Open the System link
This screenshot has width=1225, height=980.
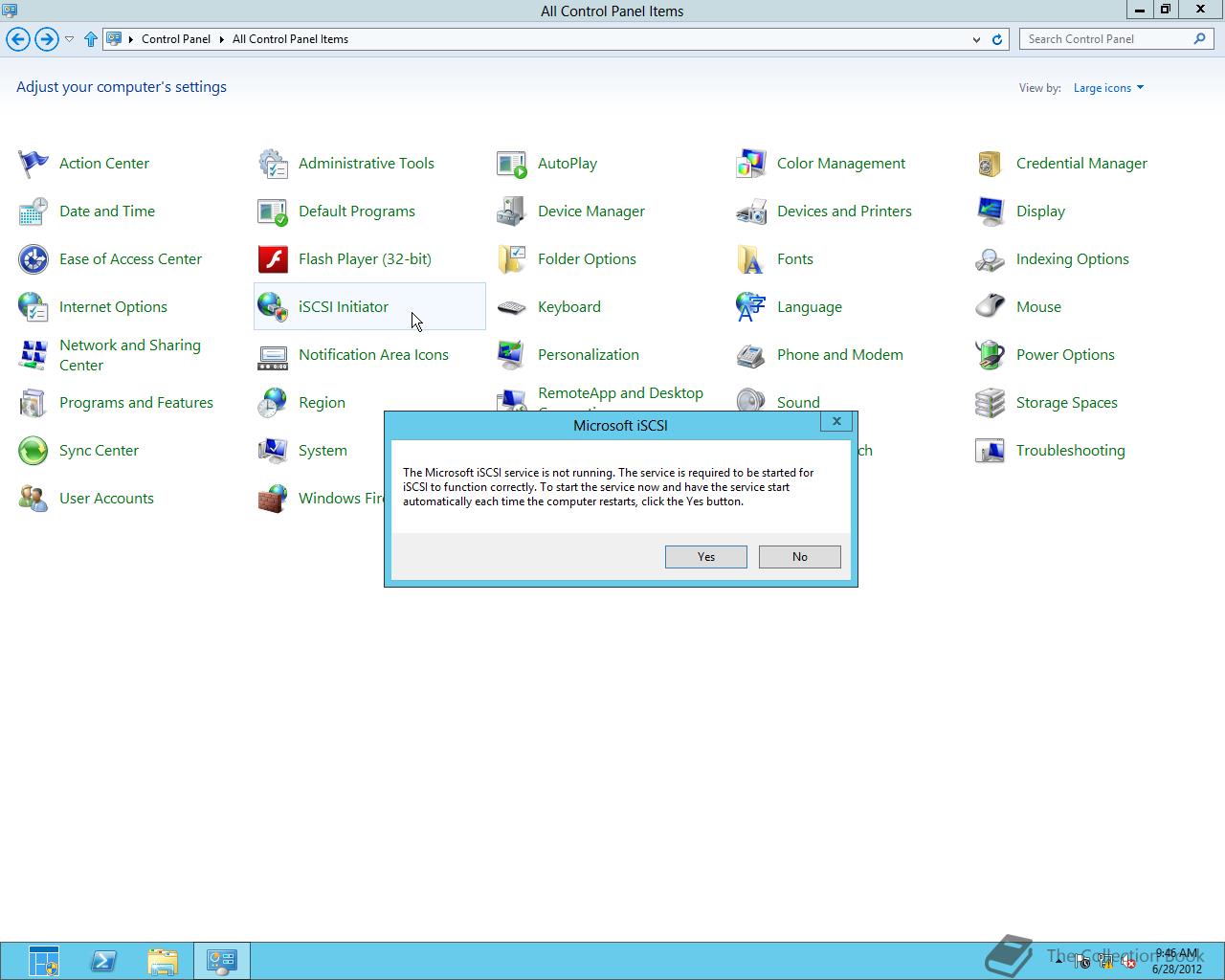tap(323, 451)
